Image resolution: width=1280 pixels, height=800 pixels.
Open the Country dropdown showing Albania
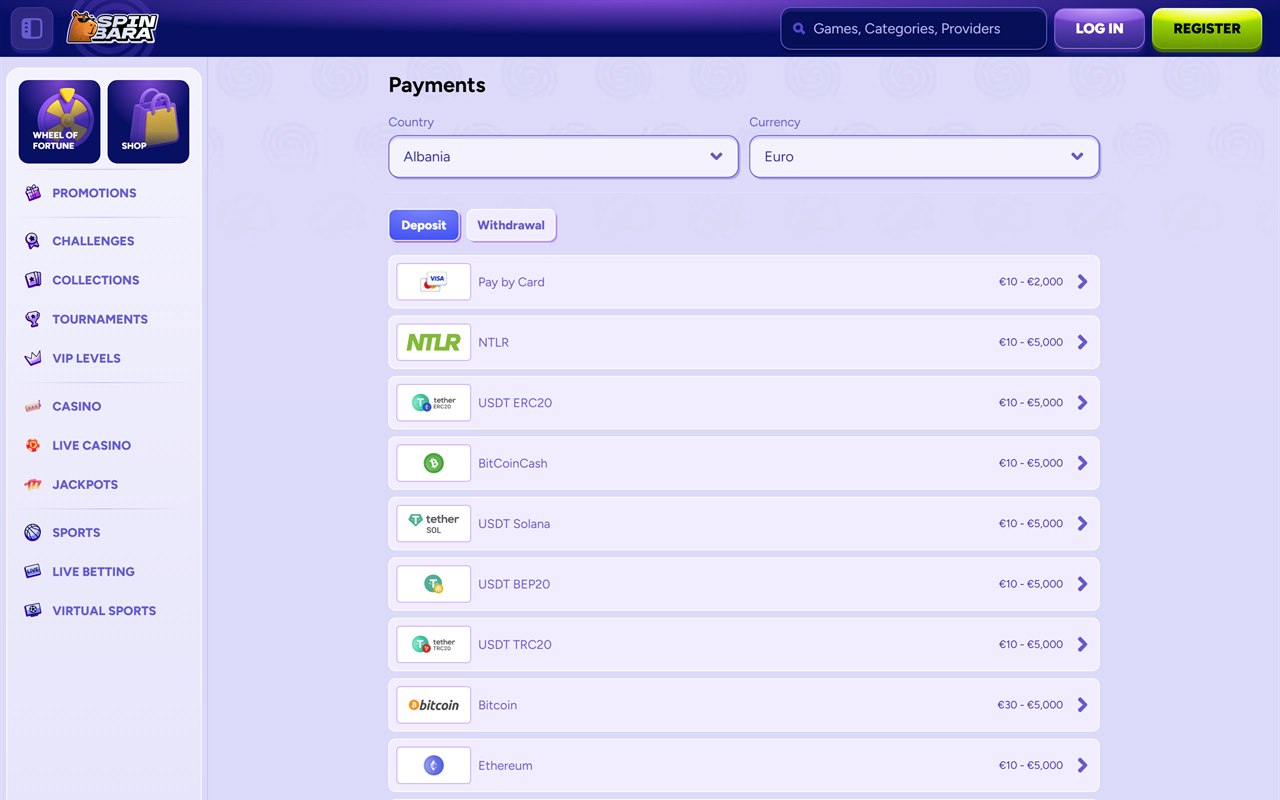[564, 157]
